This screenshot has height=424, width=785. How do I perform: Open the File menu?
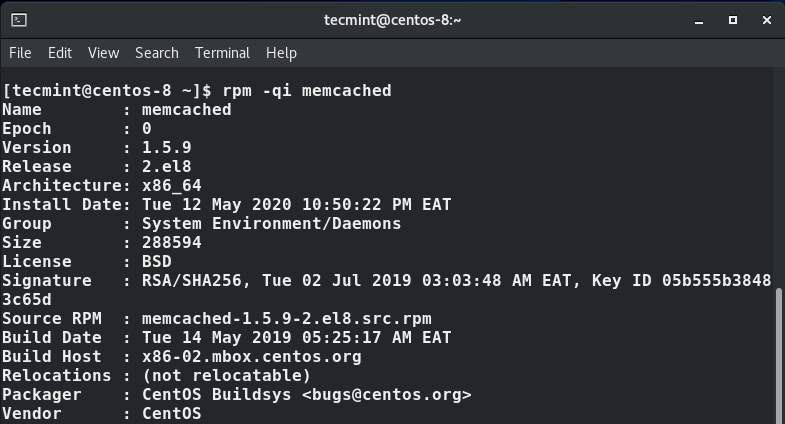(20, 53)
